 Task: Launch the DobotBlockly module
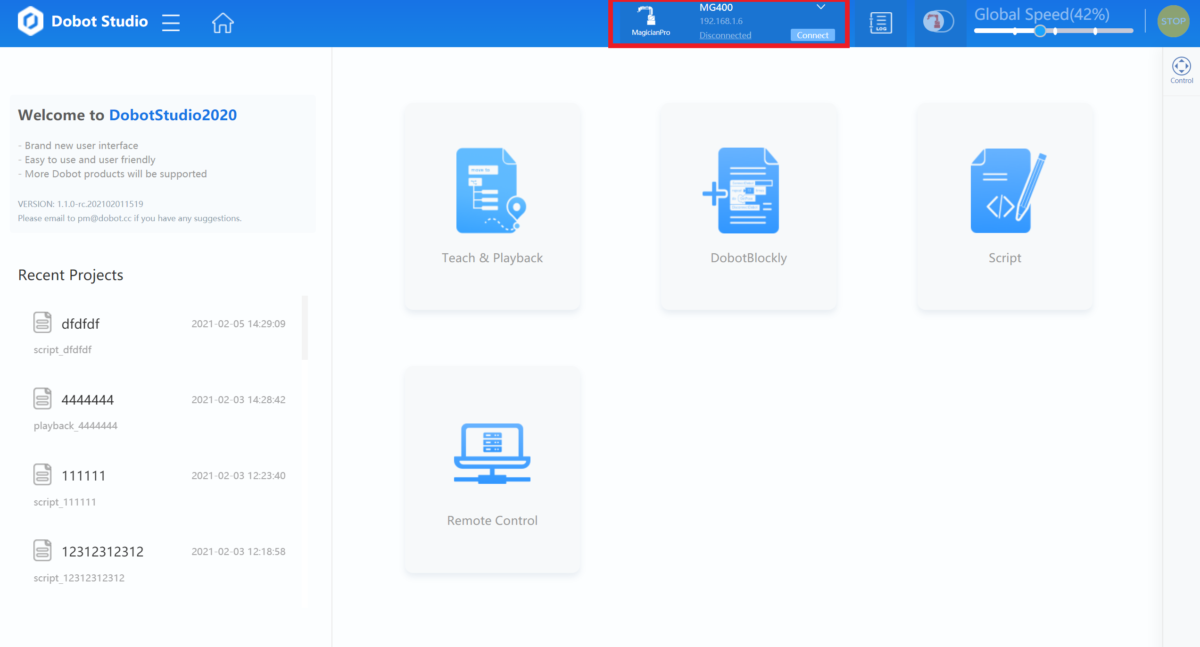tap(748, 207)
